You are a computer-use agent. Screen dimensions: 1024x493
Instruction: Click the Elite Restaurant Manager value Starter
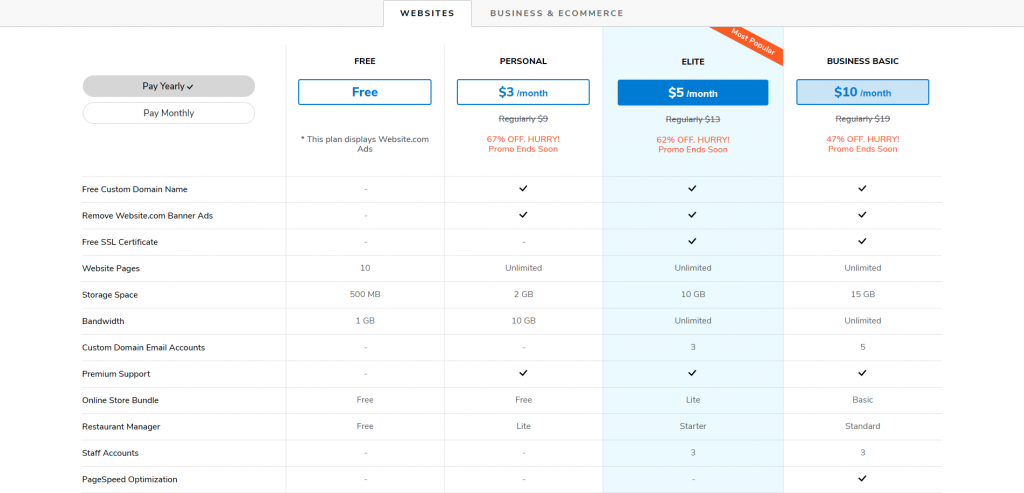pos(692,426)
